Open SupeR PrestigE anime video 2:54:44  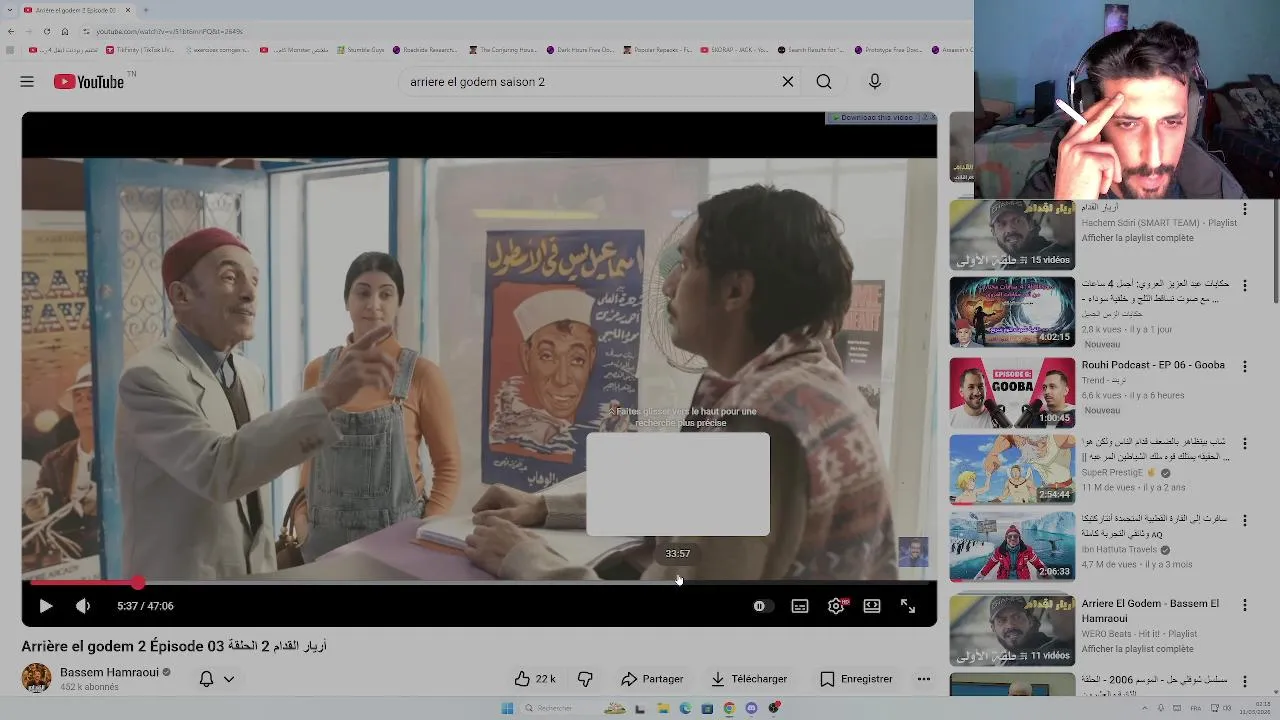1012,469
